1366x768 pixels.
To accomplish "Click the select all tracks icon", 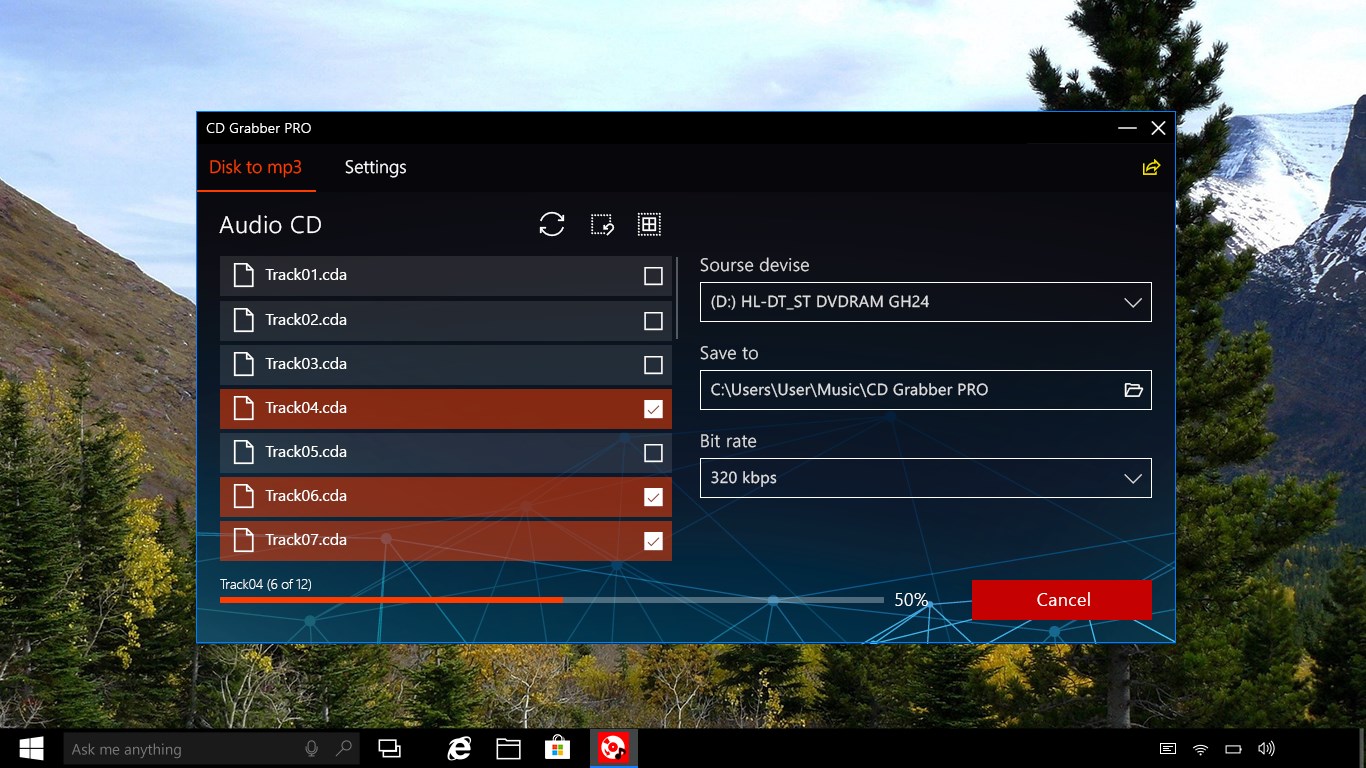I will pos(649,224).
